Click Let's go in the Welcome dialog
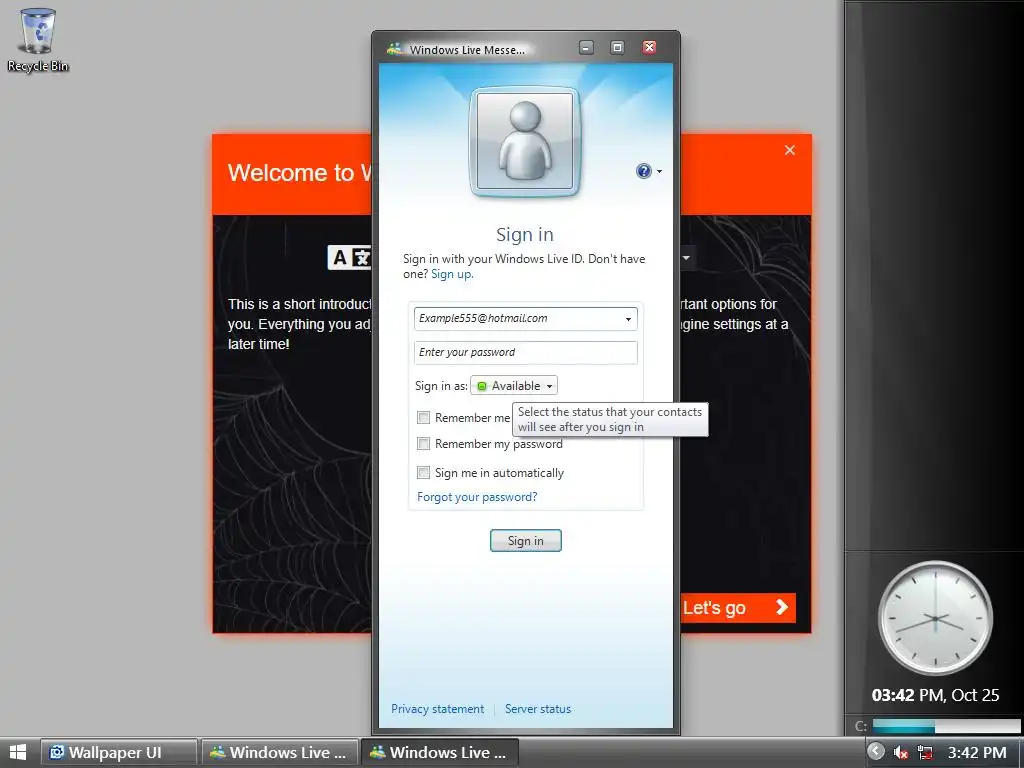Image resolution: width=1024 pixels, height=768 pixels. click(x=738, y=608)
